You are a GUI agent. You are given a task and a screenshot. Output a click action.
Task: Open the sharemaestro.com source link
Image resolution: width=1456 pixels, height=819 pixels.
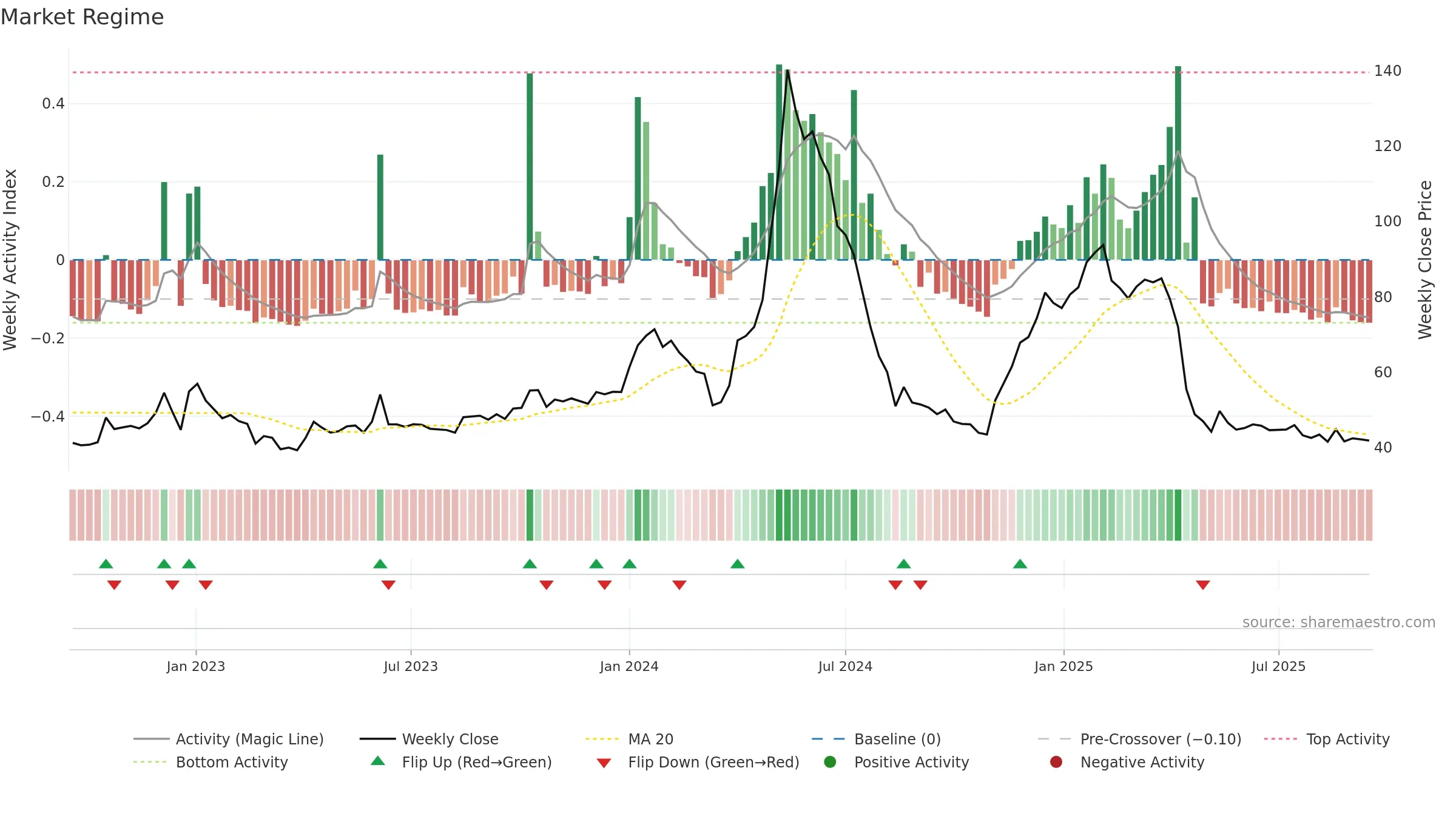(x=1339, y=622)
